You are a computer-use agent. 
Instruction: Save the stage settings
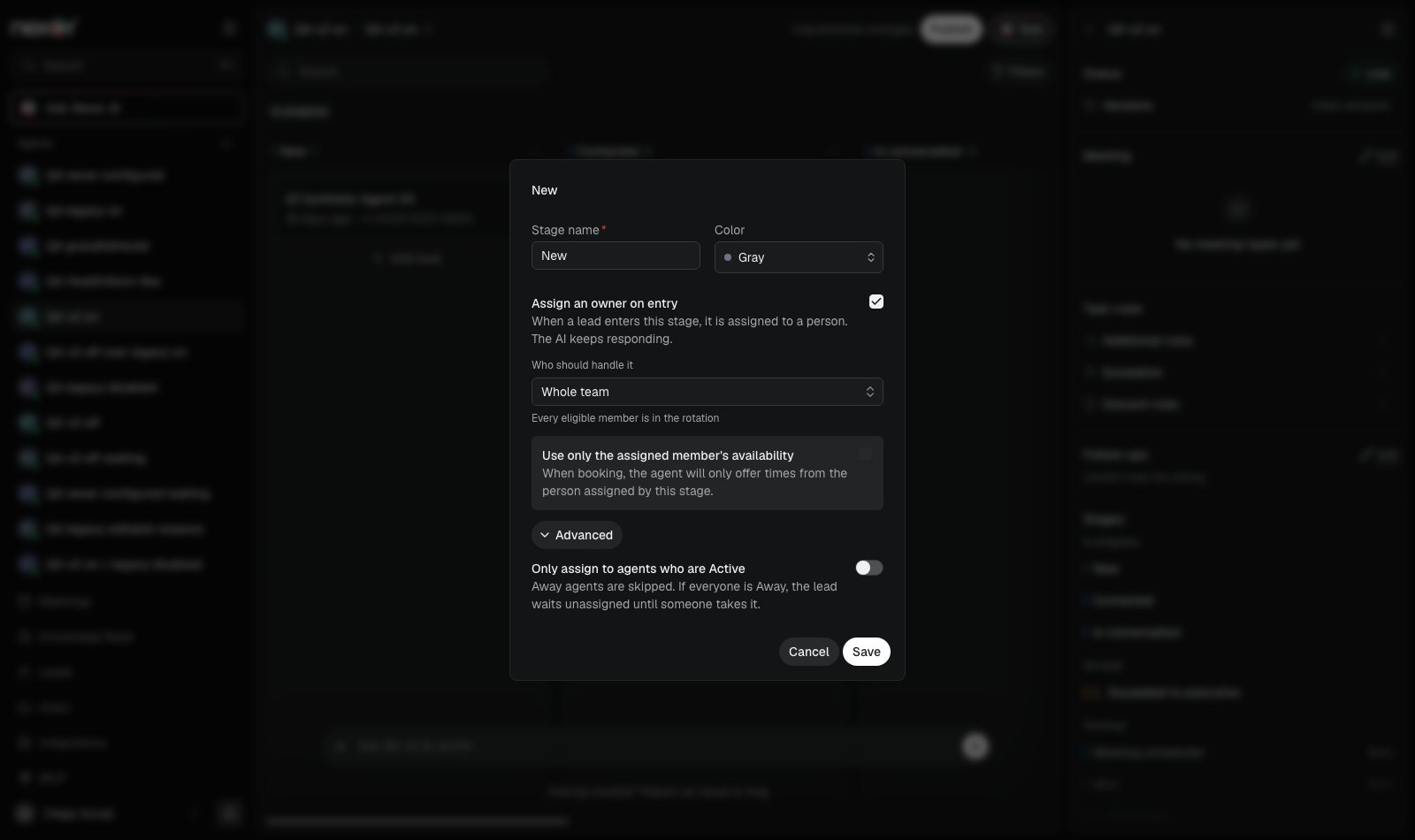[866, 652]
